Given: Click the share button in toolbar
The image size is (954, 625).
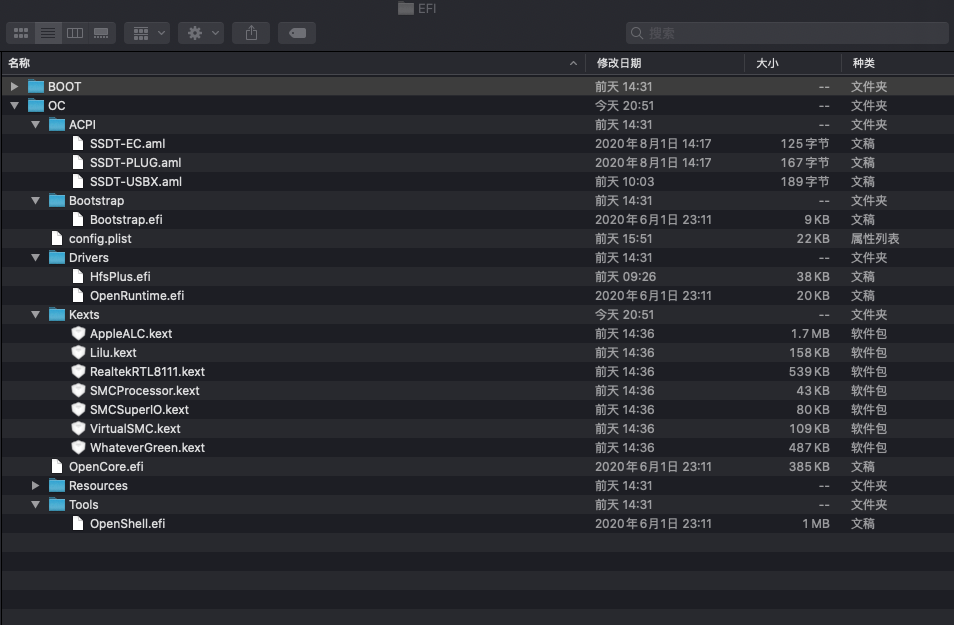Looking at the screenshot, I should 251,33.
